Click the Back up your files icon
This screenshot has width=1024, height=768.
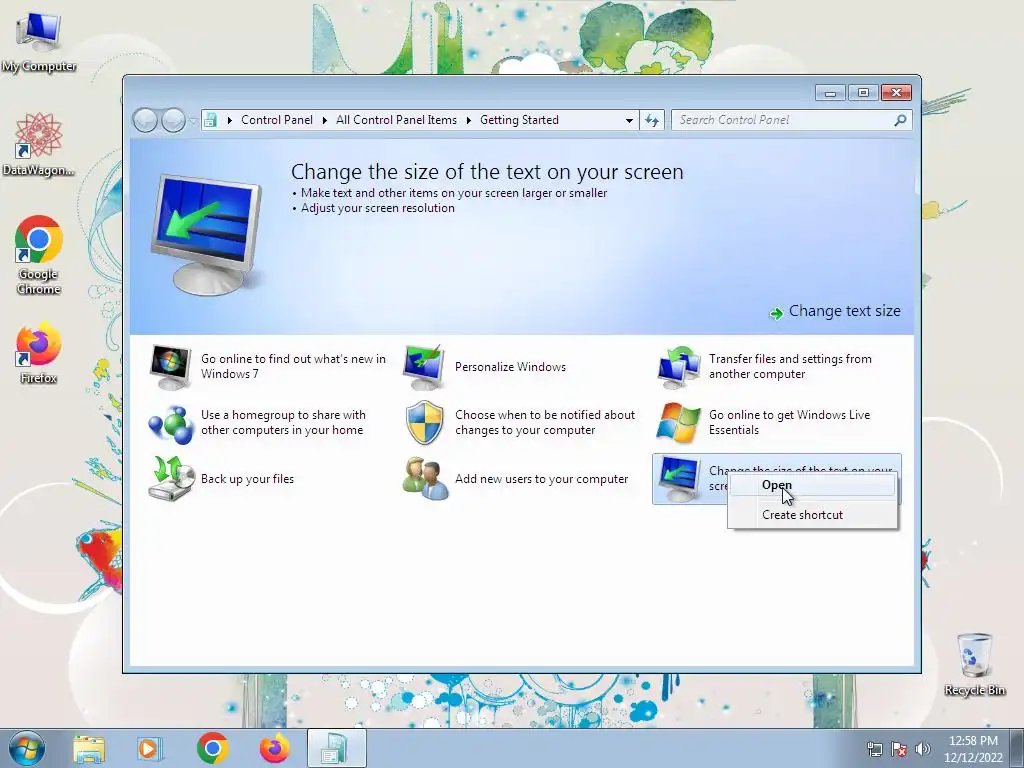pos(171,479)
